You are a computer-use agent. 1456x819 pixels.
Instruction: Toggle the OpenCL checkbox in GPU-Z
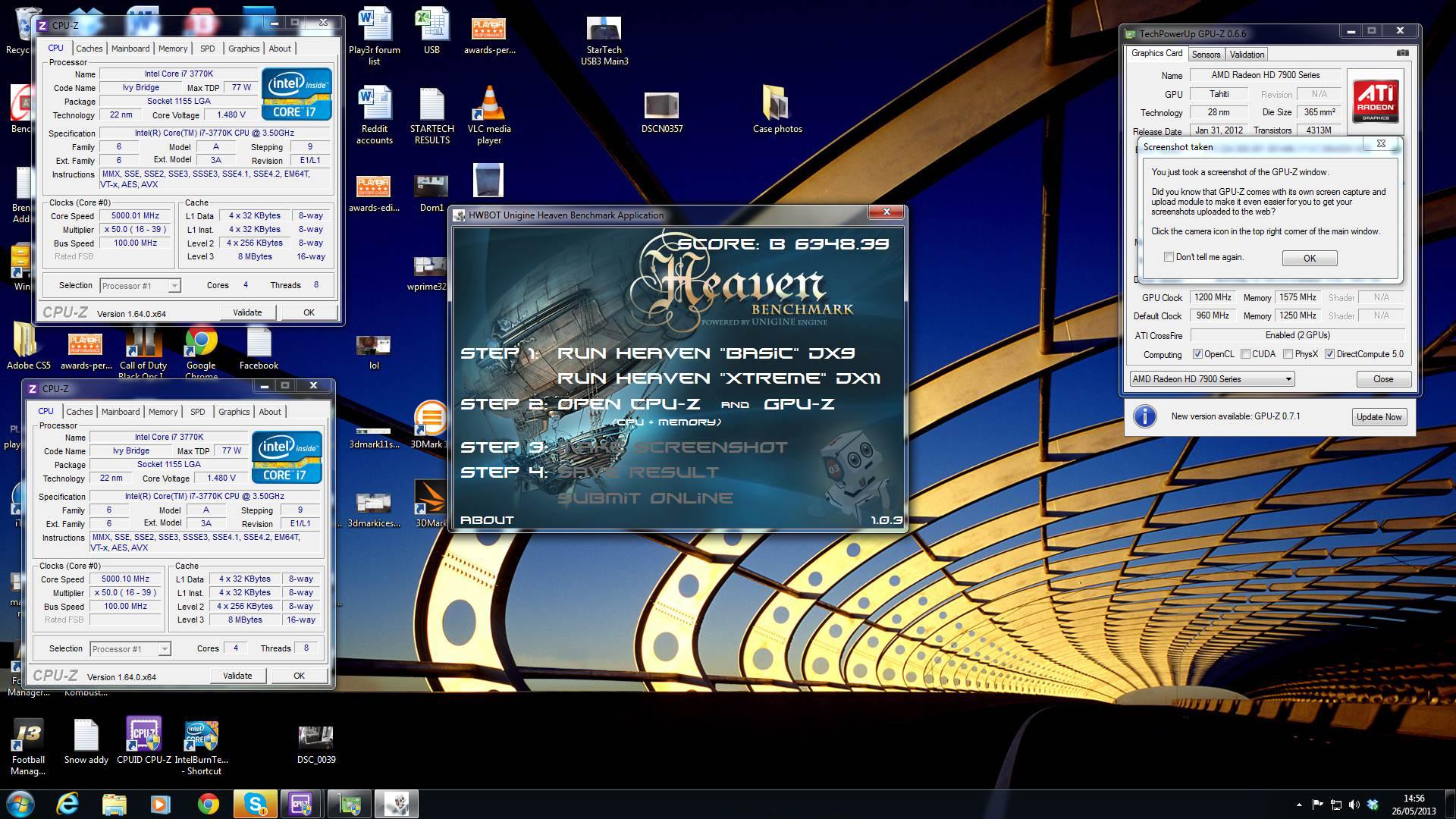pyautogui.click(x=1197, y=353)
